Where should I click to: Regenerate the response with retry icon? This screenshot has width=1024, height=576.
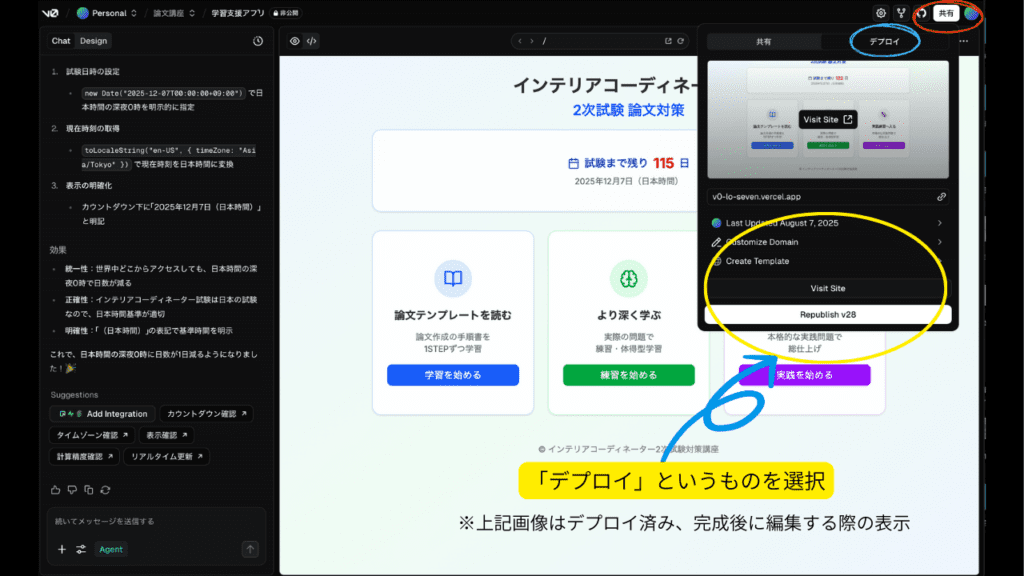click(x=105, y=489)
